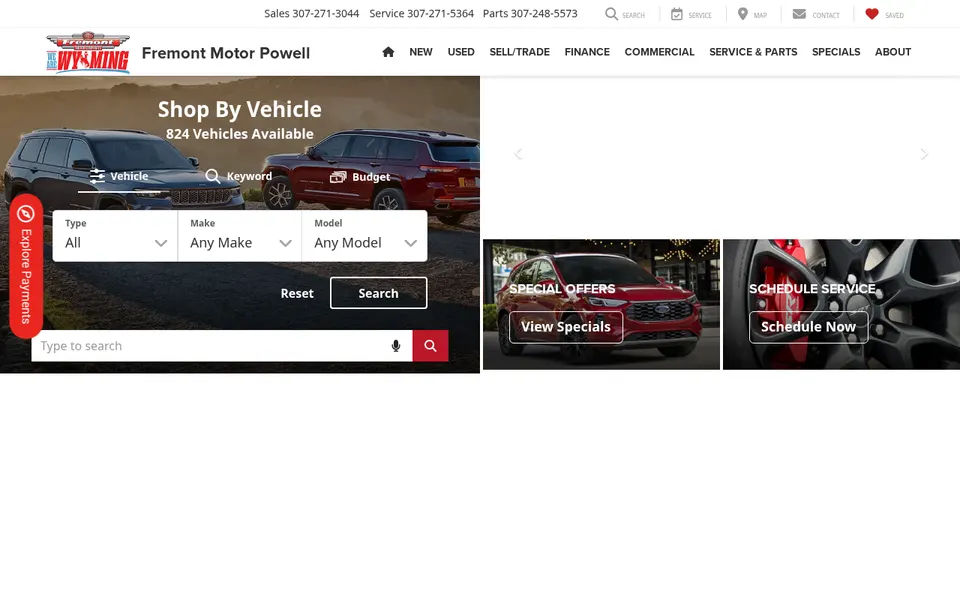This screenshot has width=960, height=600.
Task: Click the sliders icon beside Vehicle tab
Action: tap(97, 176)
